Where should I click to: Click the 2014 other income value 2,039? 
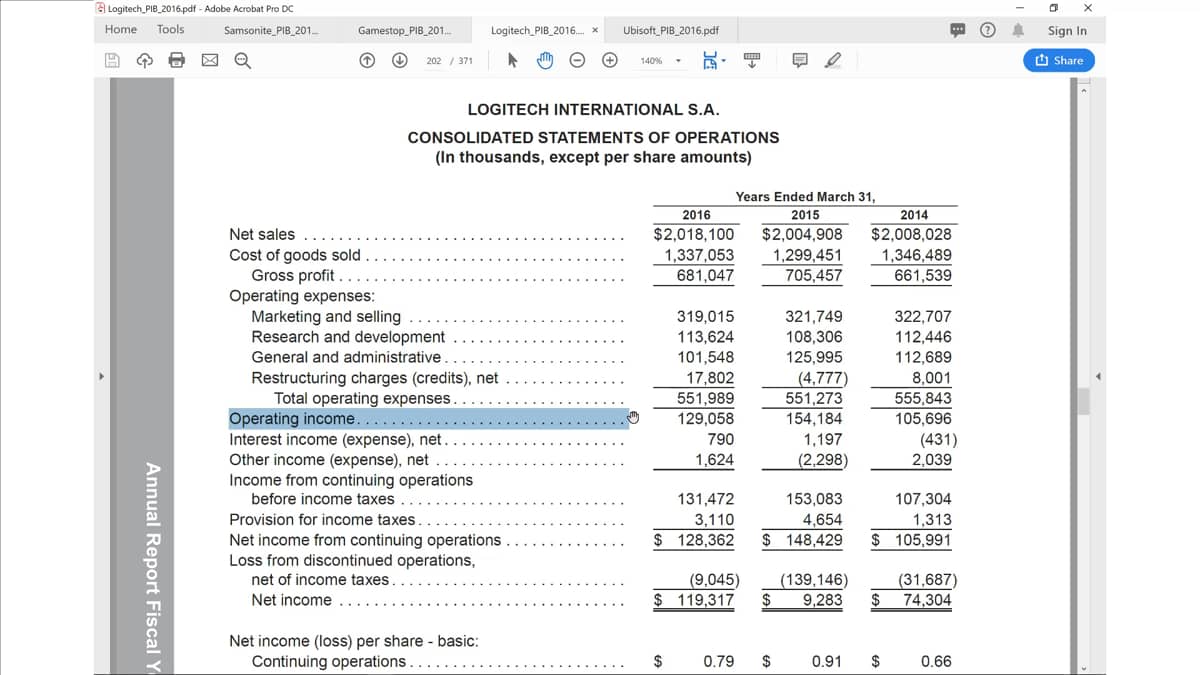[x=932, y=460]
